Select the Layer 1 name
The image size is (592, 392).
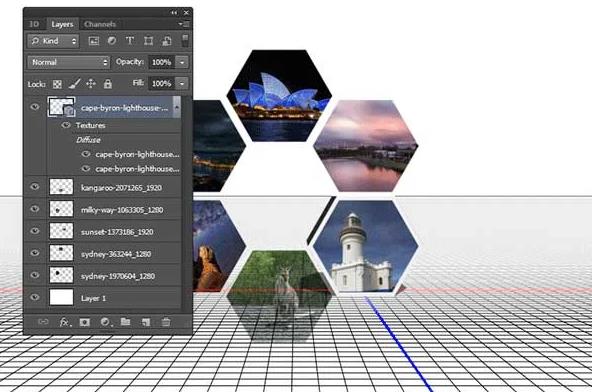pyautogui.click(x=93, y=298)
